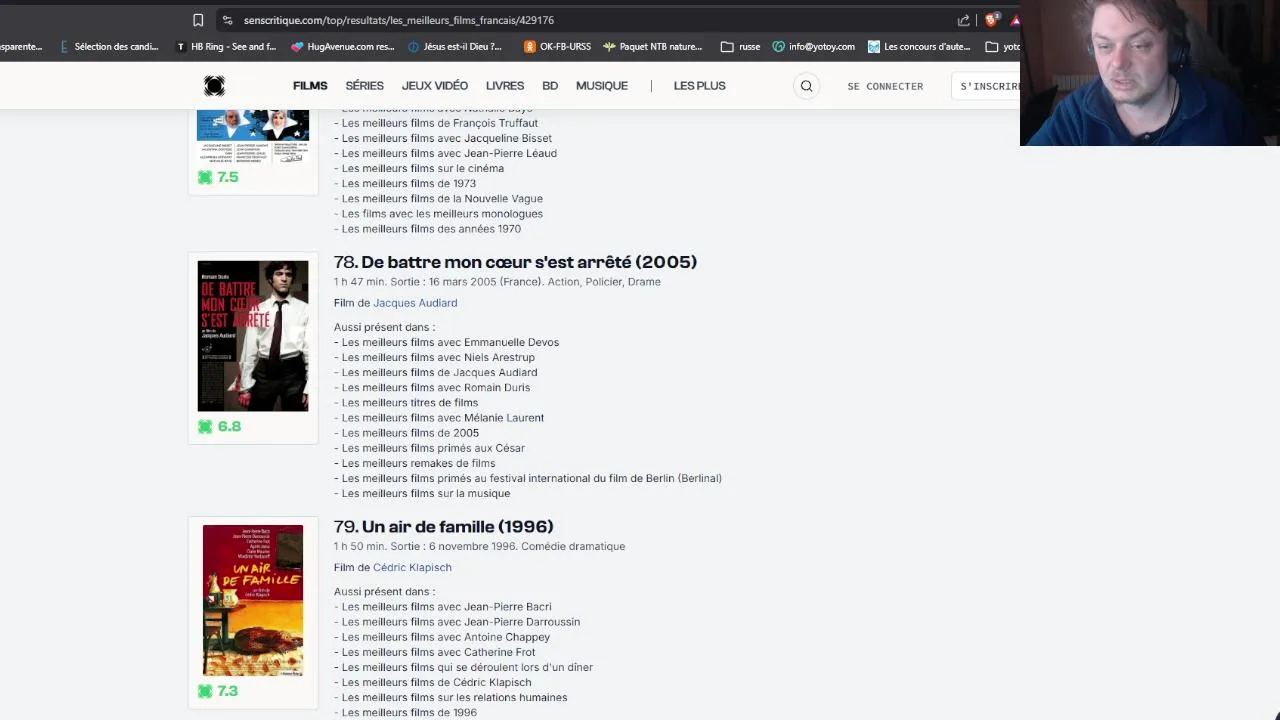Open 'Les meilleurs films avec Jean-Pierre Léaud'
The height and width of the screenshot is (720, 1280).
pyautogui.click(x=449, y=153)
